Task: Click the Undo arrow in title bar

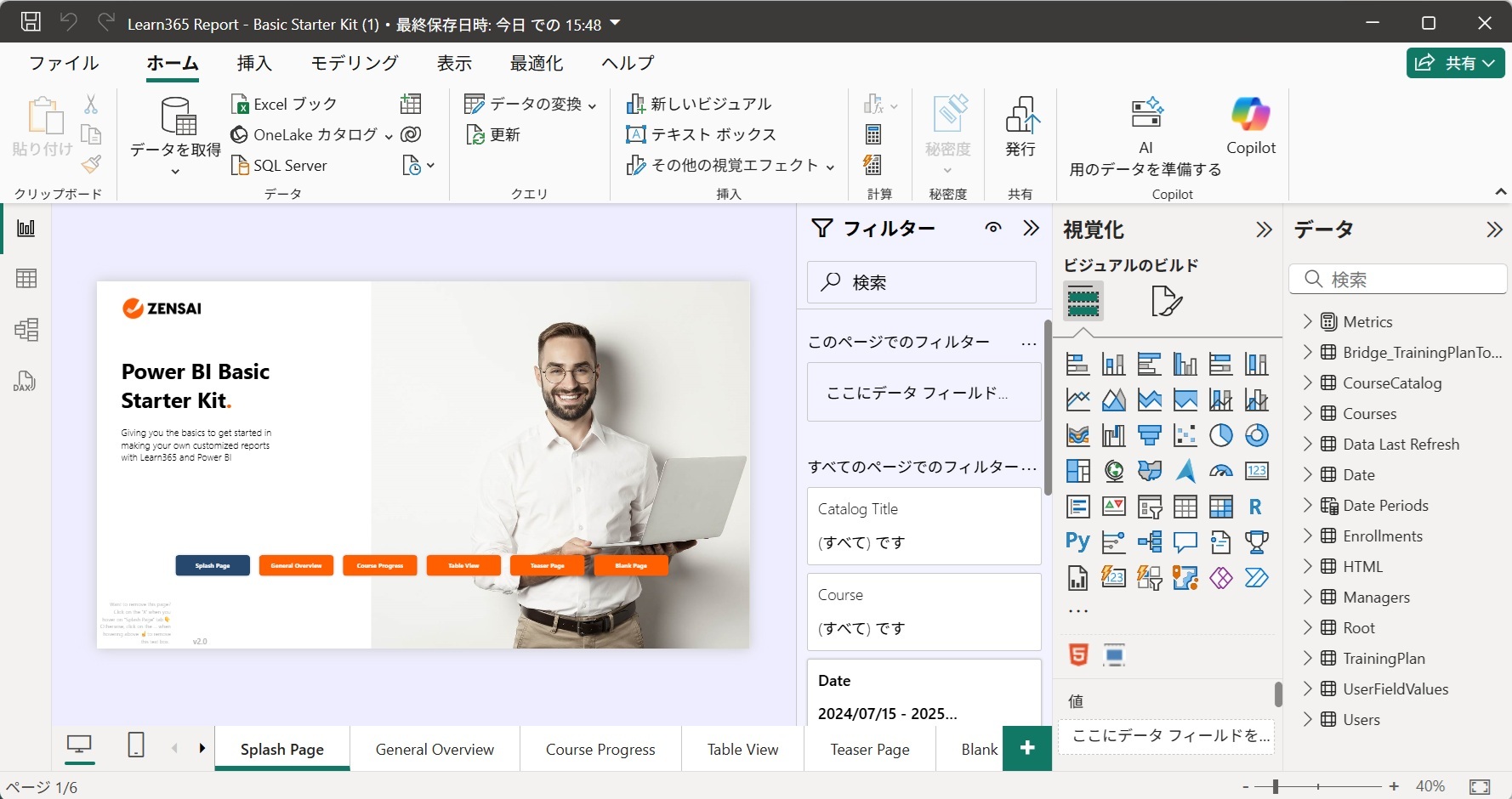Action: (69, 22)
